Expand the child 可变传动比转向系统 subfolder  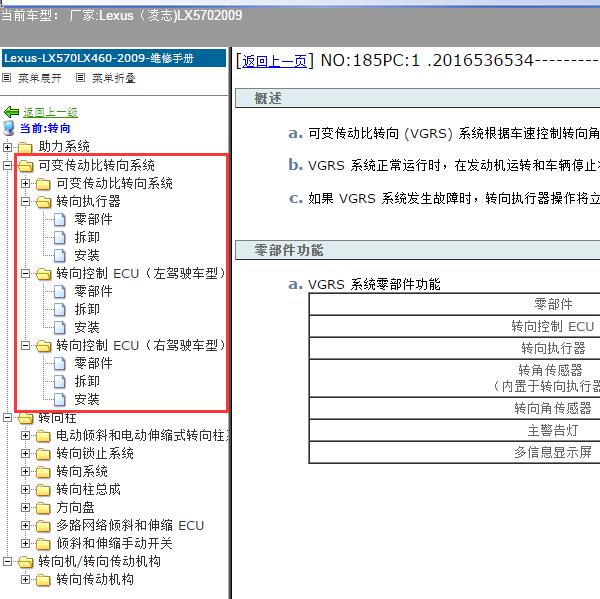pyautogui.click(x=25, y=183)
